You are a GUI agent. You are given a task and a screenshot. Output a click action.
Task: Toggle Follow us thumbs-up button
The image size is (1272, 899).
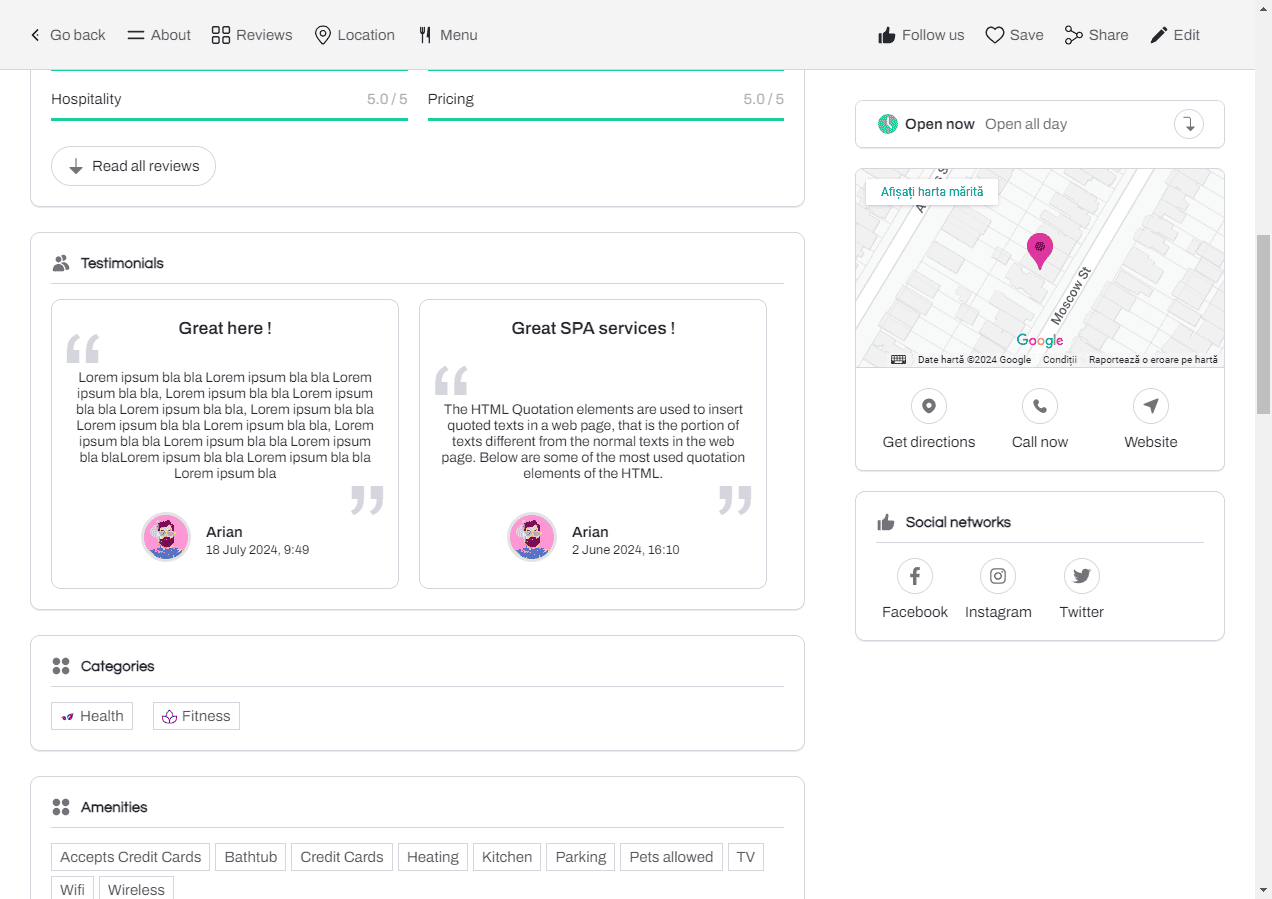click(921, 35)
